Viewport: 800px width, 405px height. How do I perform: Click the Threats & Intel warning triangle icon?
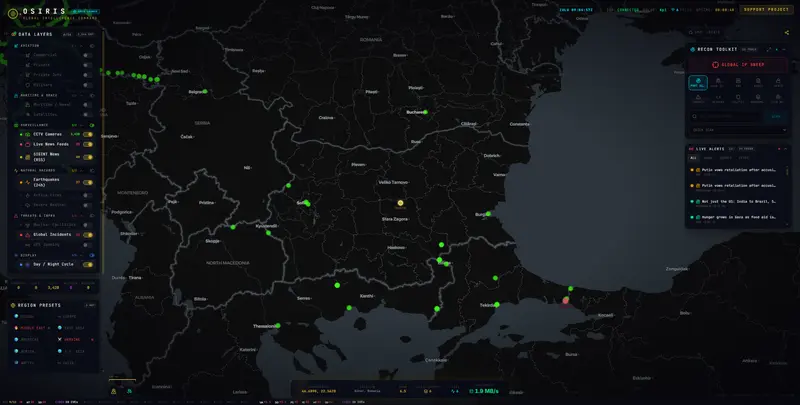[x=16, y=216]
